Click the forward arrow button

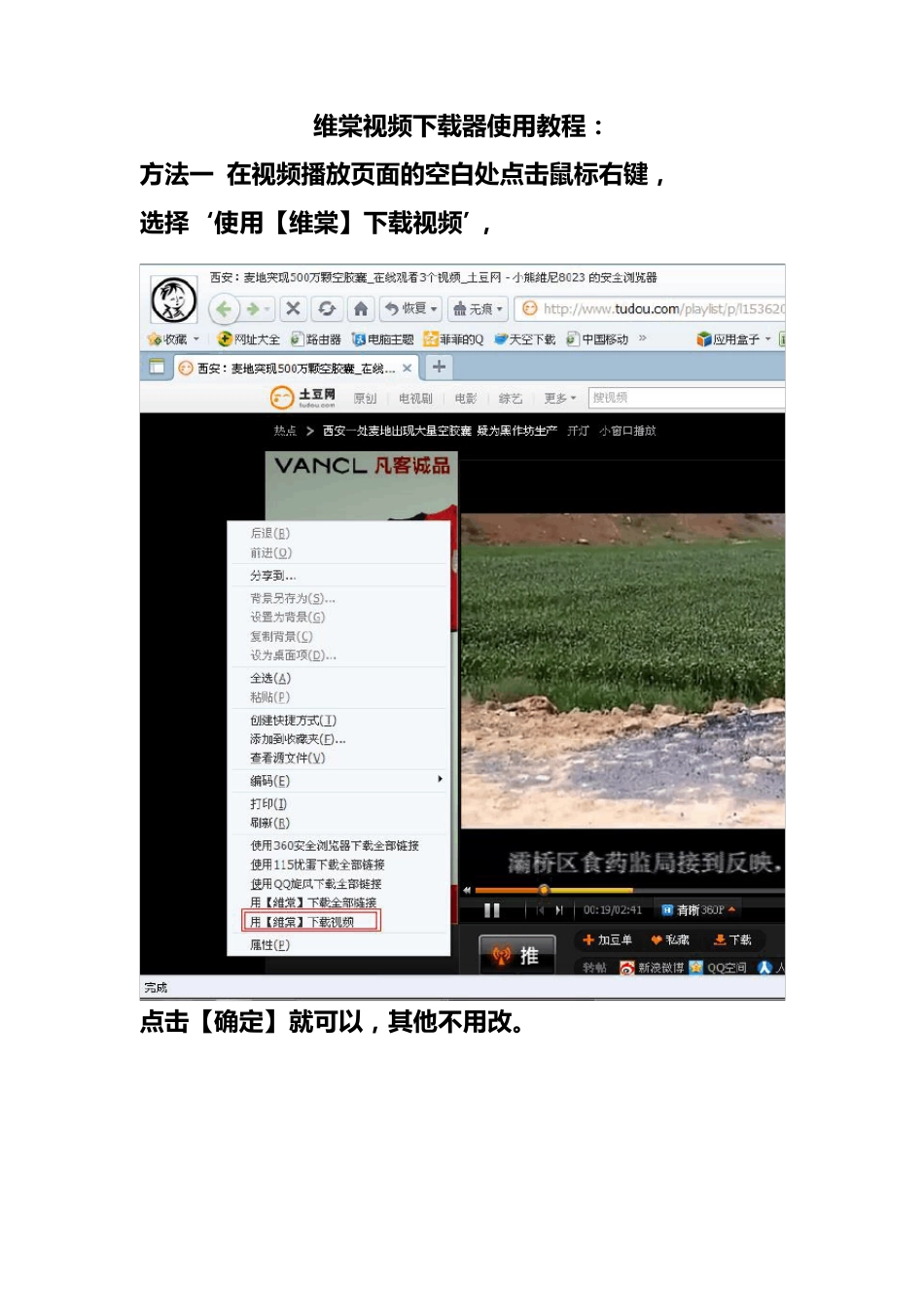pyautogui.click(x=255, y=309)
